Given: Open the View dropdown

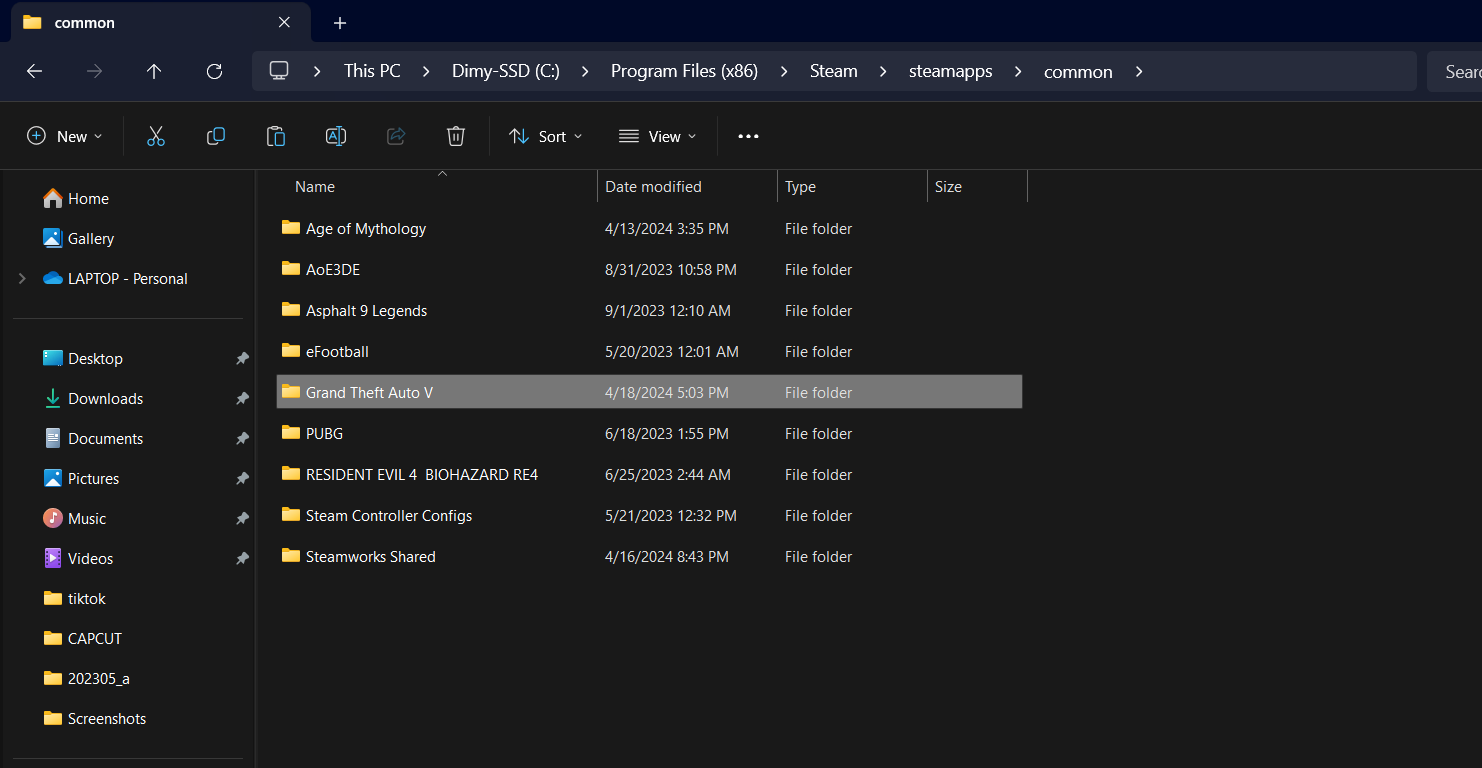Looking at the screenshot, I should pyautogui.click(x=656, y=135).
